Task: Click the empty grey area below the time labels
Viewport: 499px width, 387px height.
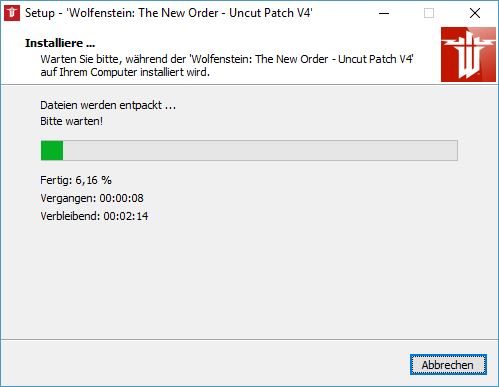Action: point(249,280)
